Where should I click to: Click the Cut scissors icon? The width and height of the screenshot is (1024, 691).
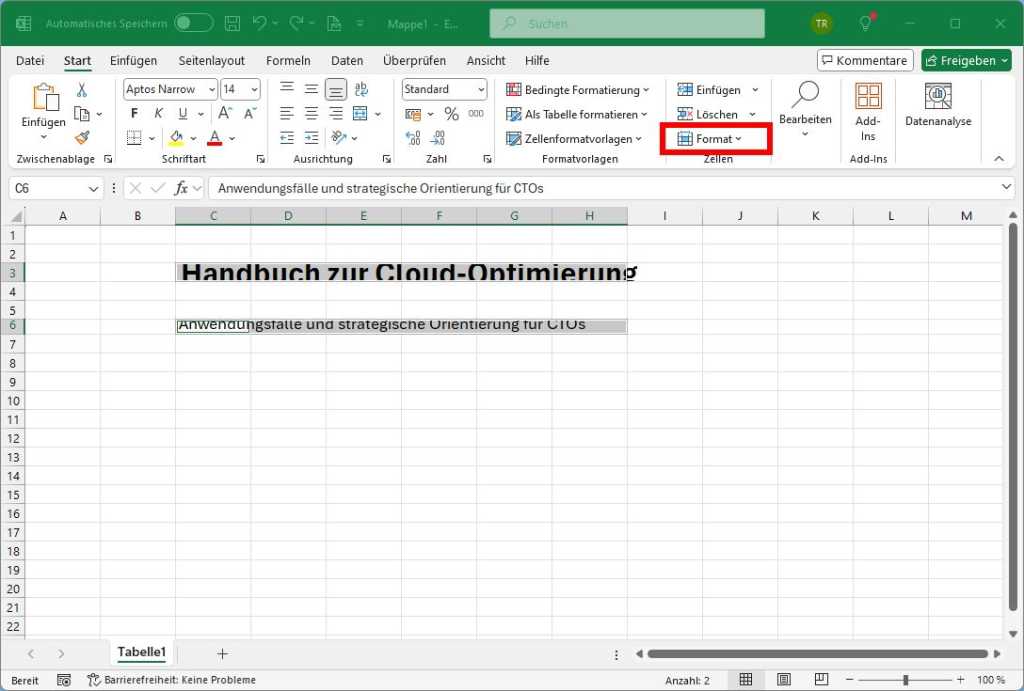(x=82, y=89)
